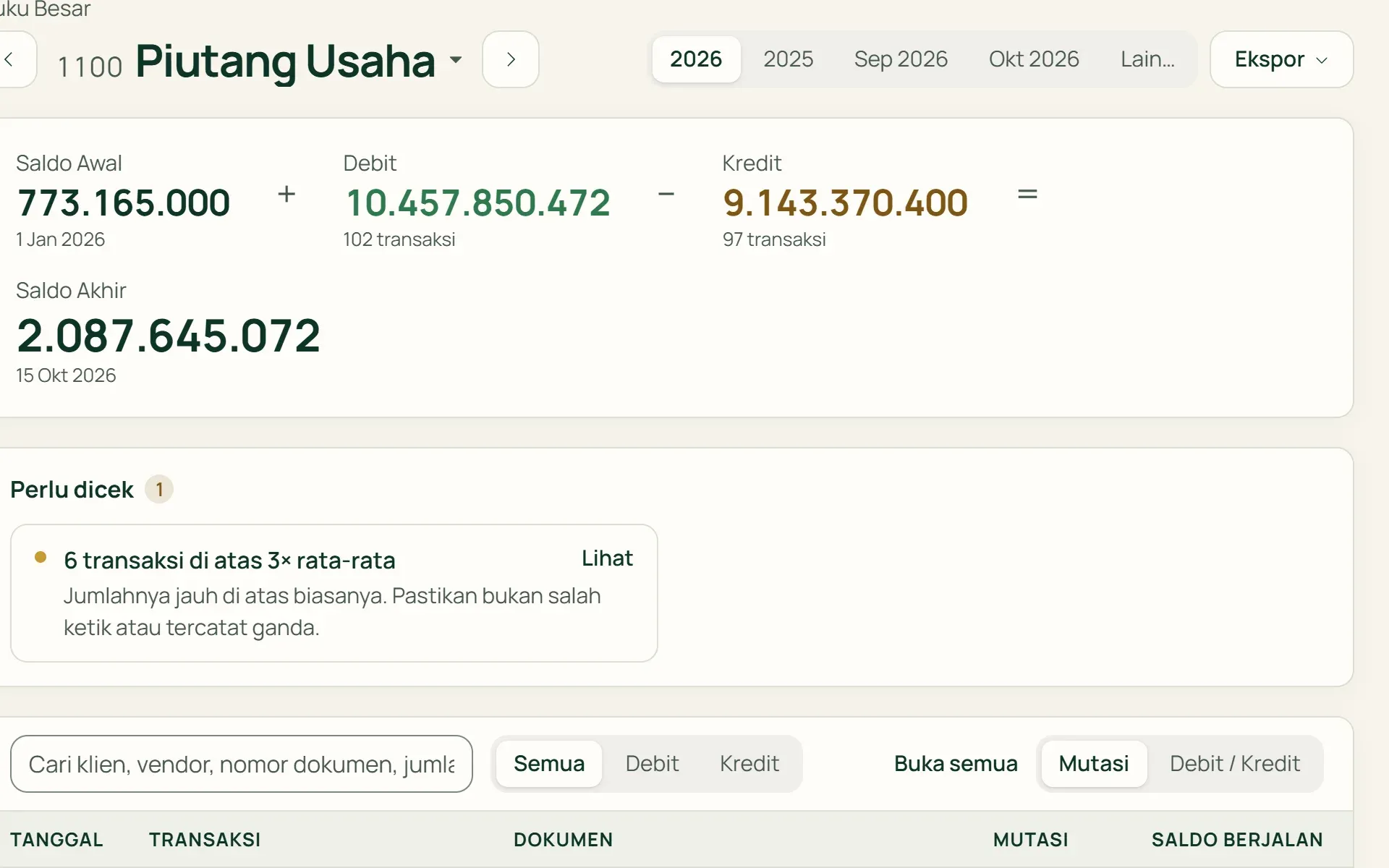Switch to the 2025 period tab
Screen dimensions: 1389x868
coord(788,59)
